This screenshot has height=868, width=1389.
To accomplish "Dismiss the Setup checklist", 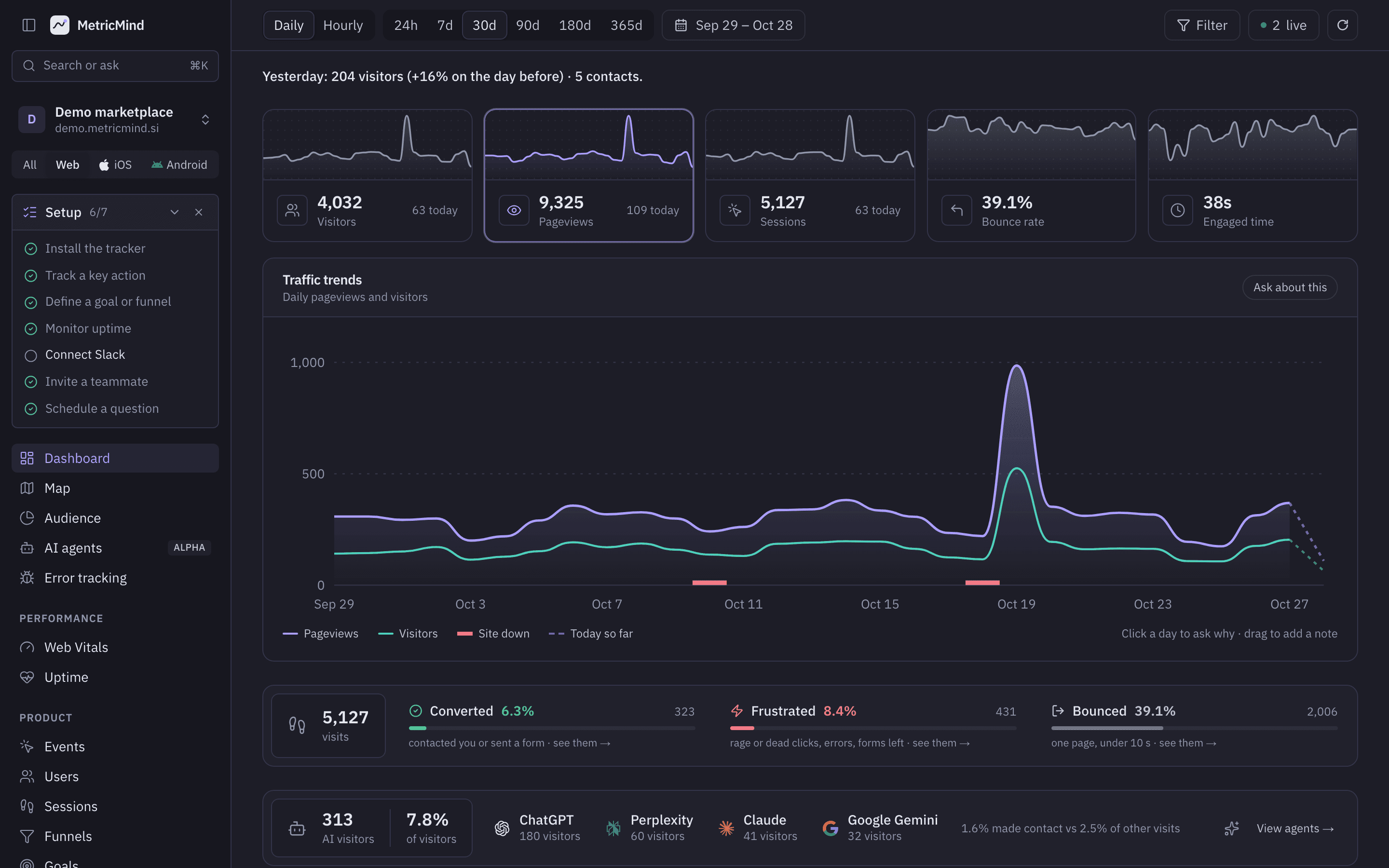I will click(199, 212).
